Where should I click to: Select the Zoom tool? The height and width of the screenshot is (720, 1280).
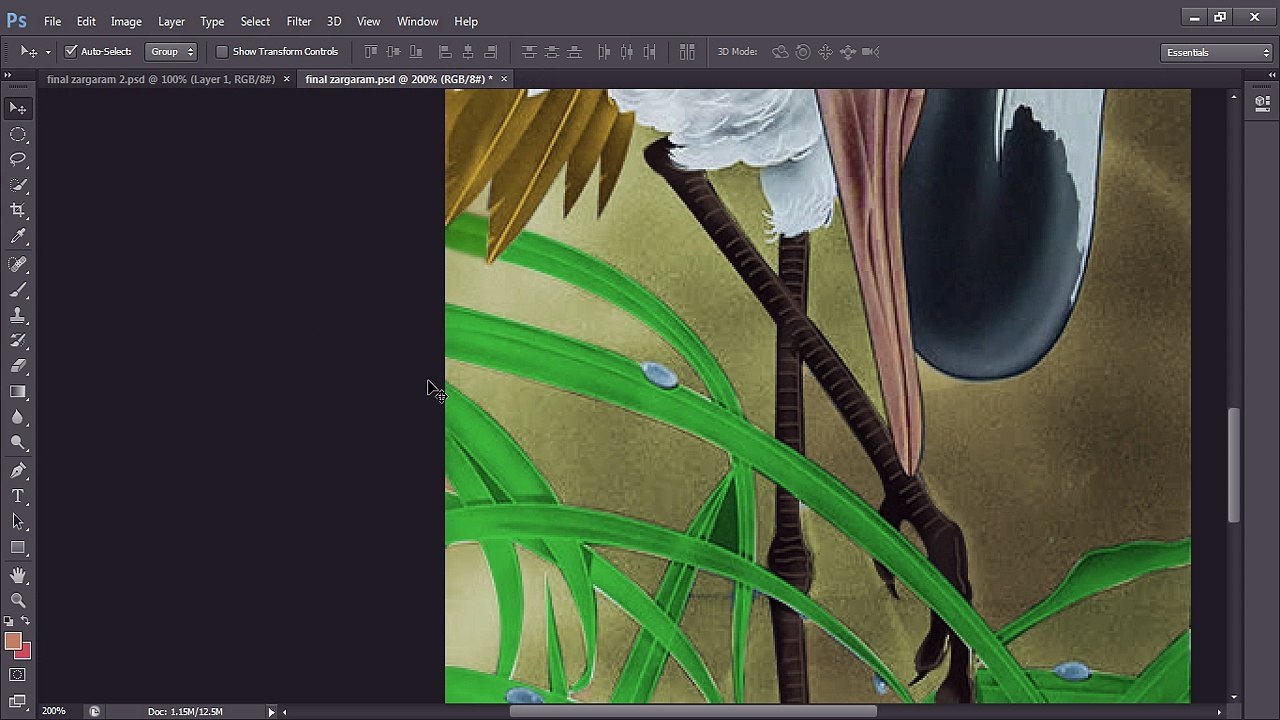(x=18, y=600)
